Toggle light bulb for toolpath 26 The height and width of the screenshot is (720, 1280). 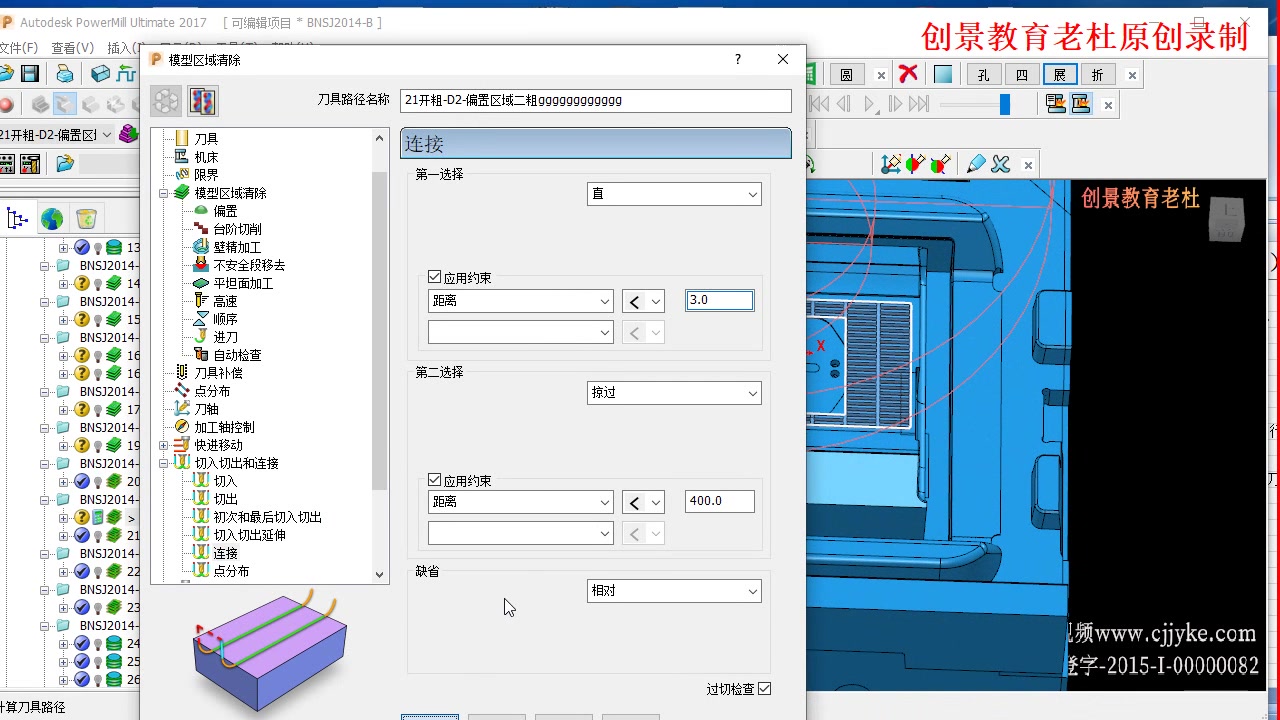[98, 679]
